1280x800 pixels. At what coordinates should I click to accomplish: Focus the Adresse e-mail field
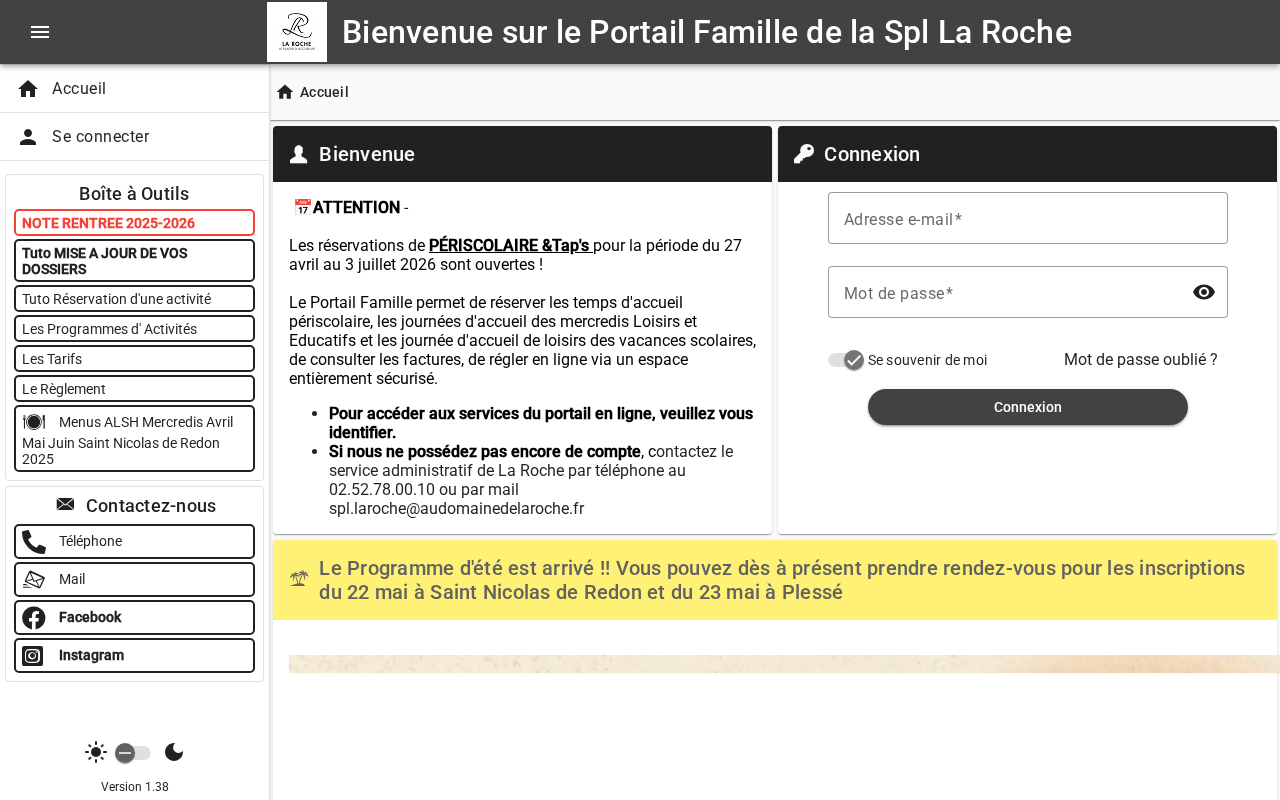(1028, 218)
